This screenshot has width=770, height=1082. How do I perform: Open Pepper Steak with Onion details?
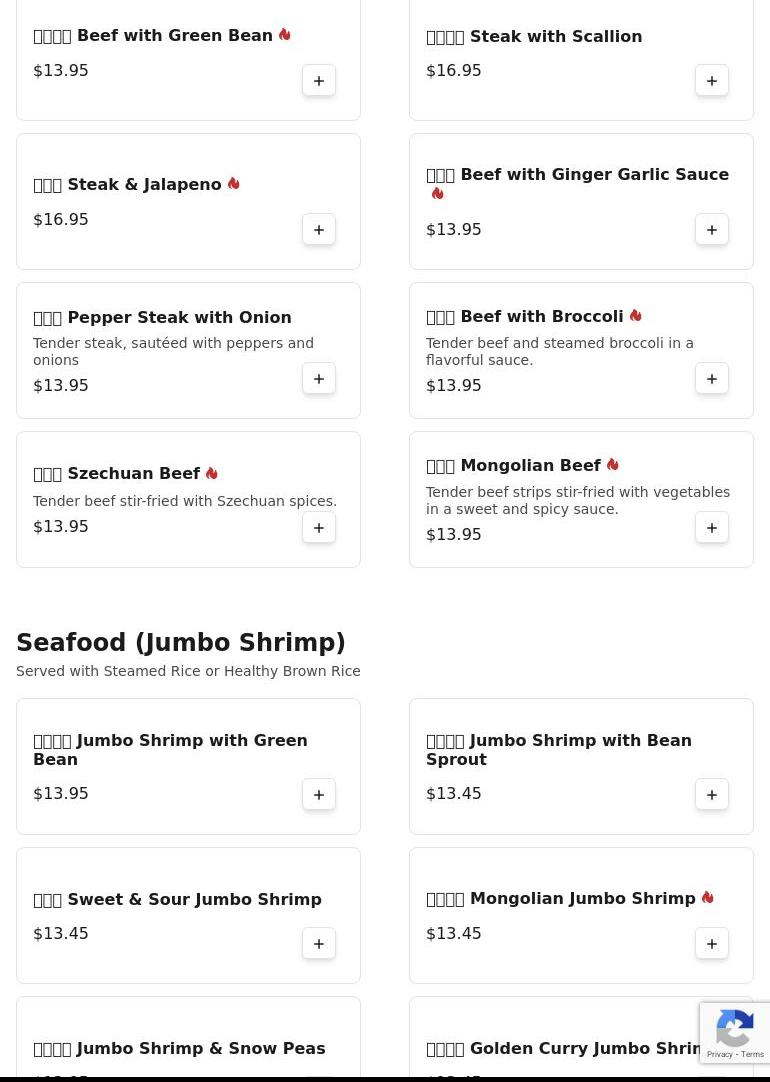pyautogui.click(x=179, y=318)
